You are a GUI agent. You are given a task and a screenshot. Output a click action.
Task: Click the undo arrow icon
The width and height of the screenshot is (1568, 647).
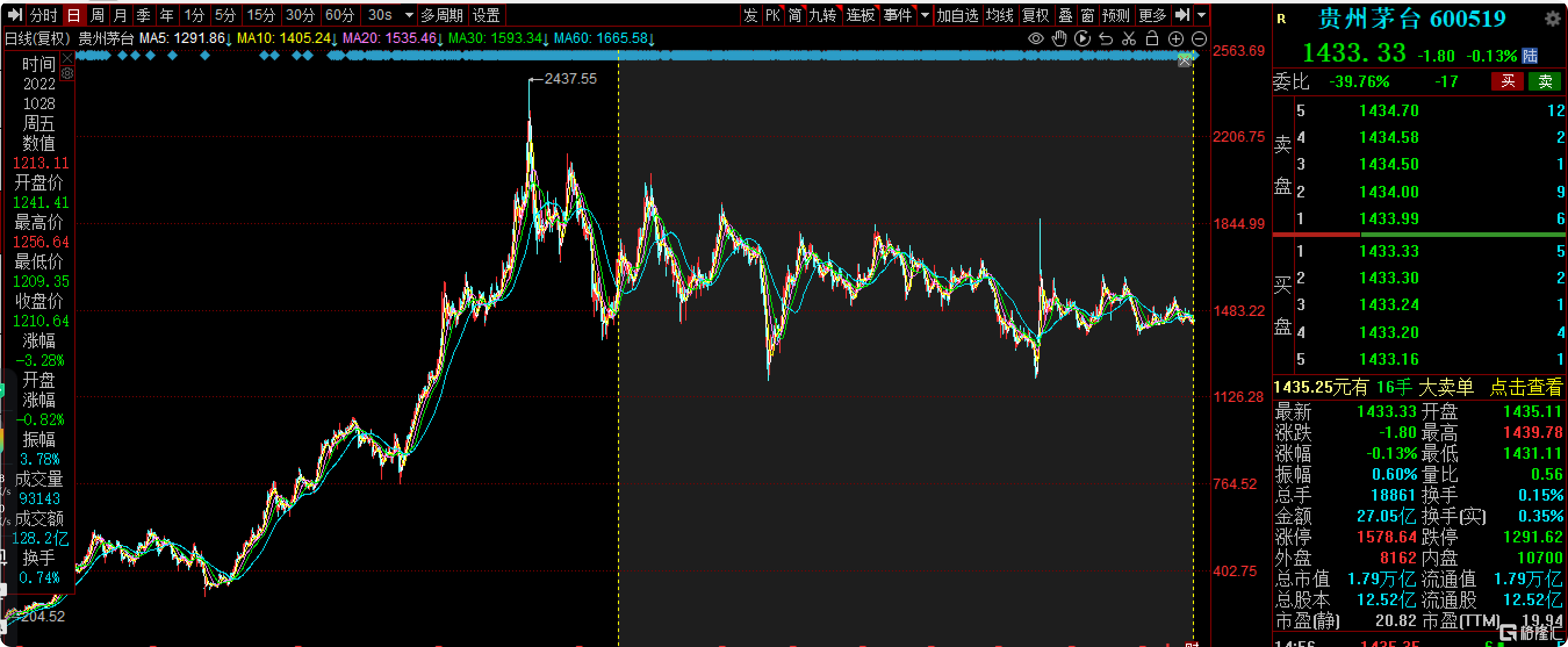(x=1105, y=39)
